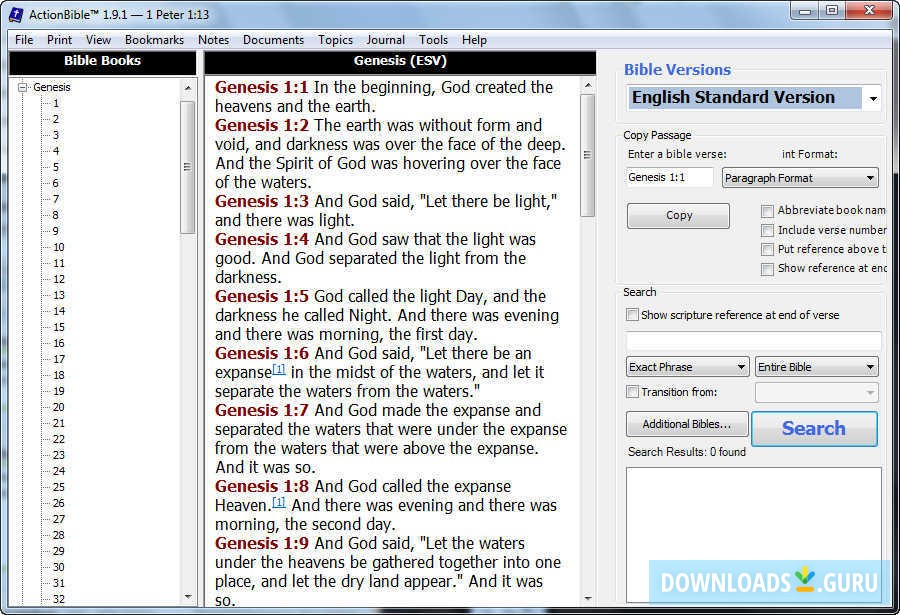Open the Entire Bible scope dropdown
Image resolution: width=900 pixels, height=615 pixels.
coord(869,367)
